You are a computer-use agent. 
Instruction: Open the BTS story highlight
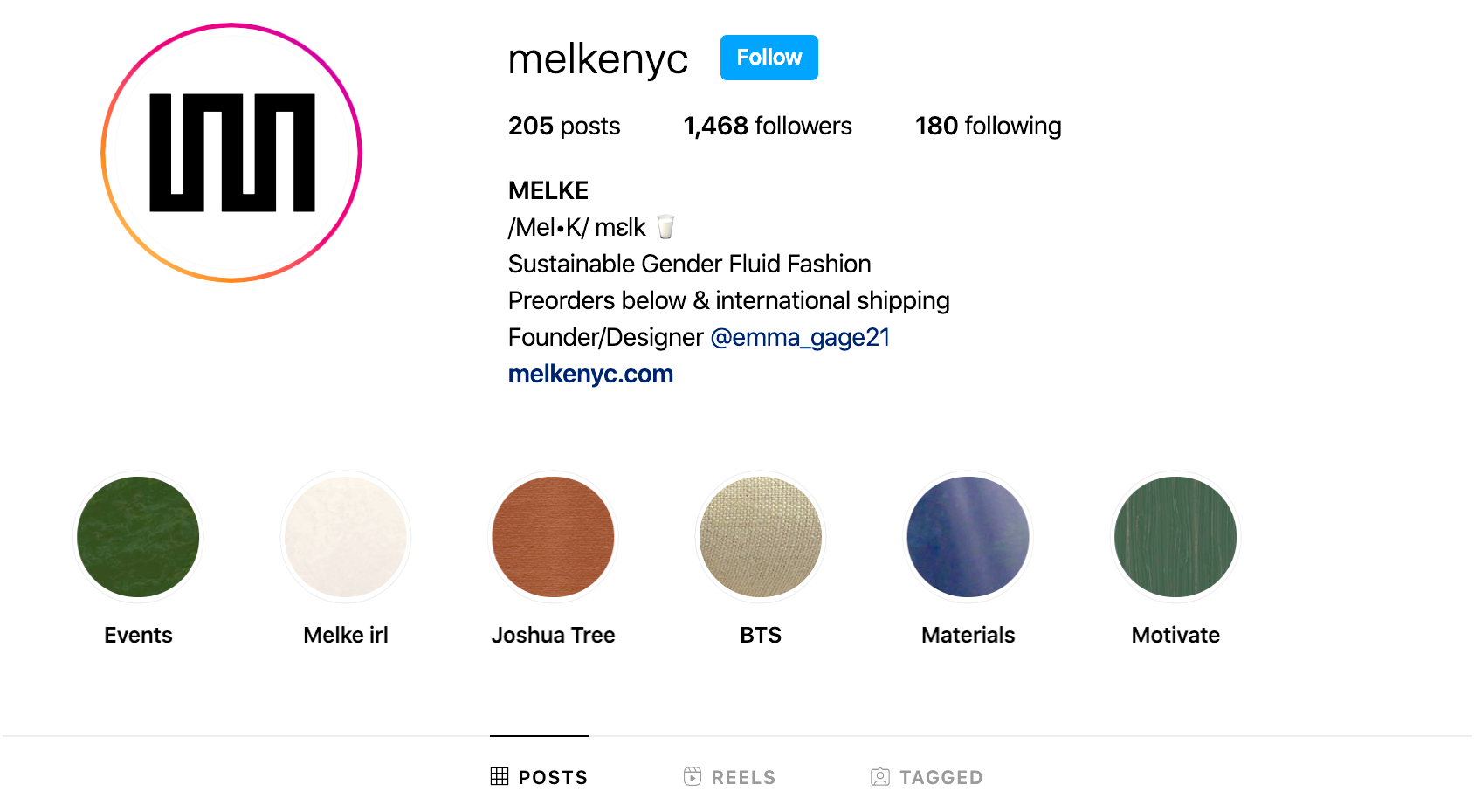pyautogui.click(x=761, y=537)
